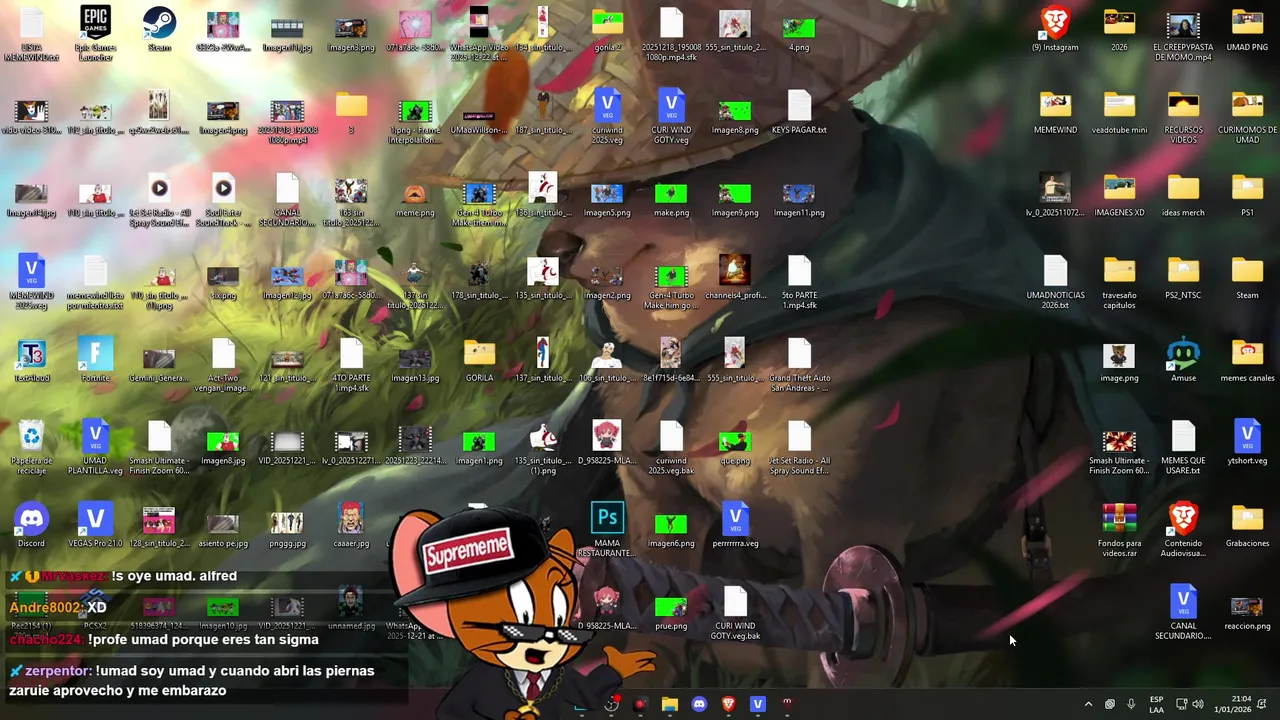Screen dimensions: 1280x720
Task: Open the textcloud shortcut
Action: pos(31,360)
